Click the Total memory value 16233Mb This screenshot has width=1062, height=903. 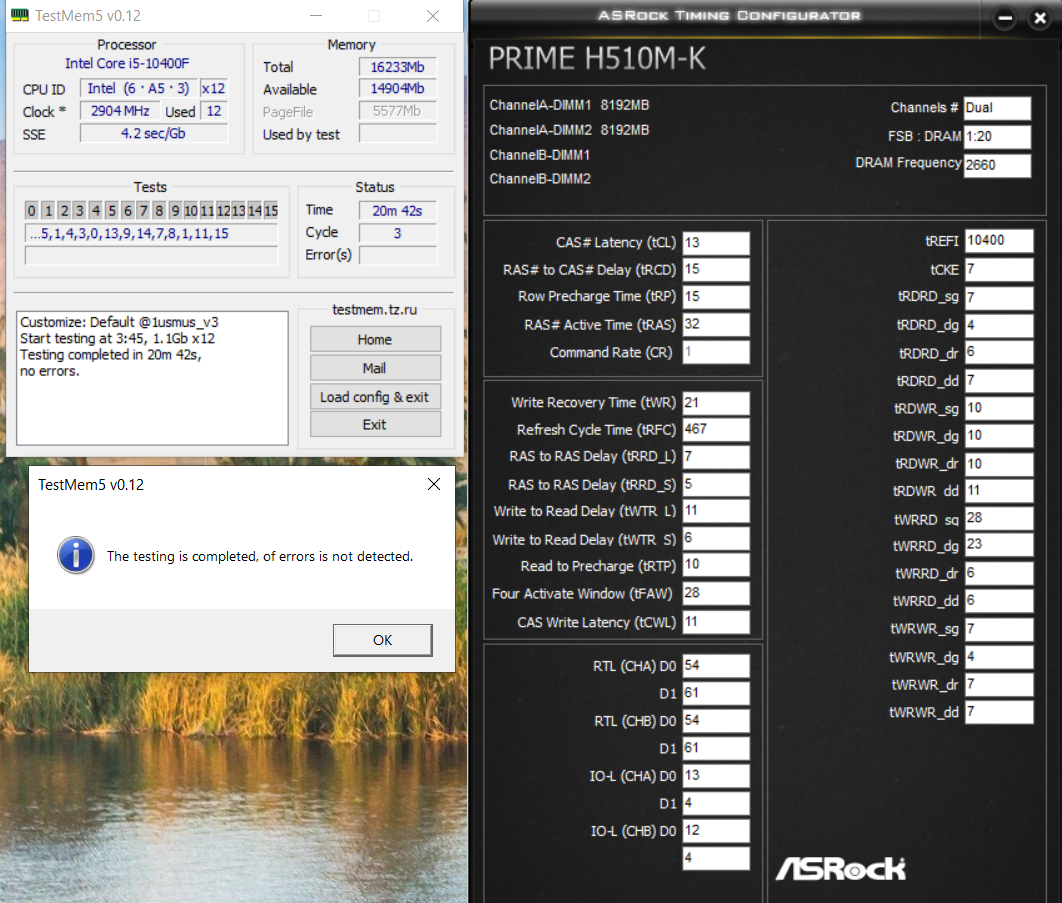[398, 67]
